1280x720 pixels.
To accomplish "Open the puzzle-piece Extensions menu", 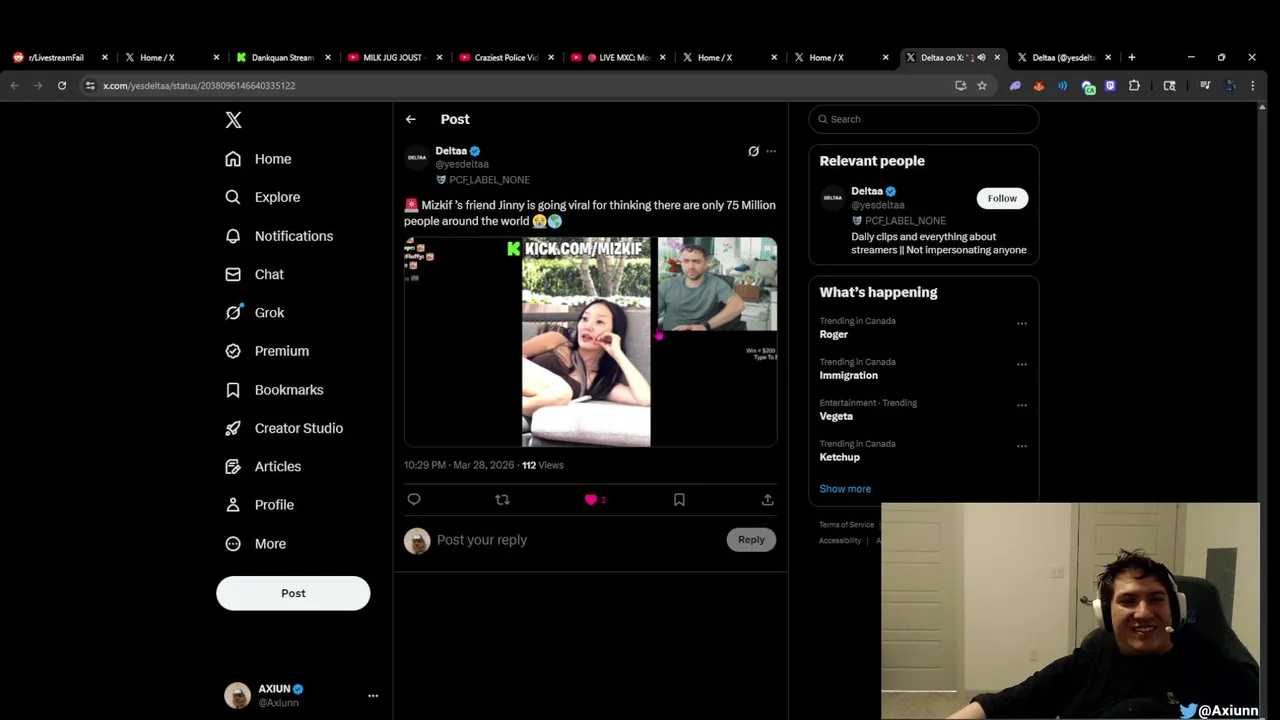I will [x=1134, y=86].
